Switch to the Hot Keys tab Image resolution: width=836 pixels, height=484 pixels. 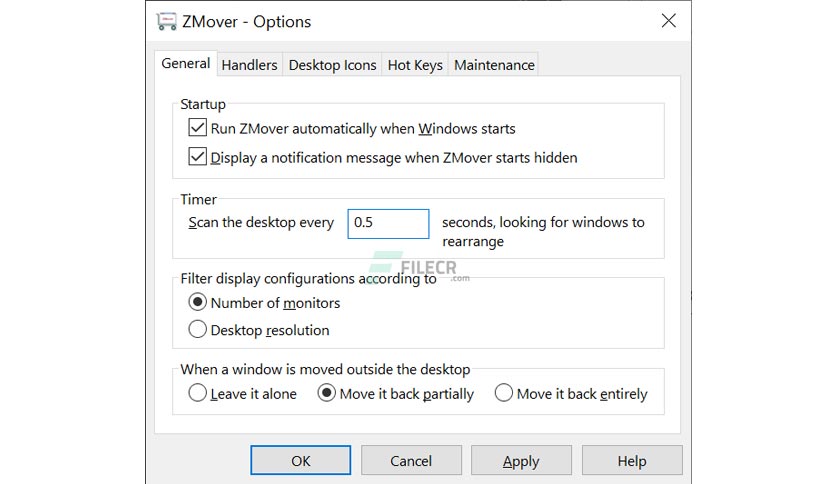tap(415, 65)
